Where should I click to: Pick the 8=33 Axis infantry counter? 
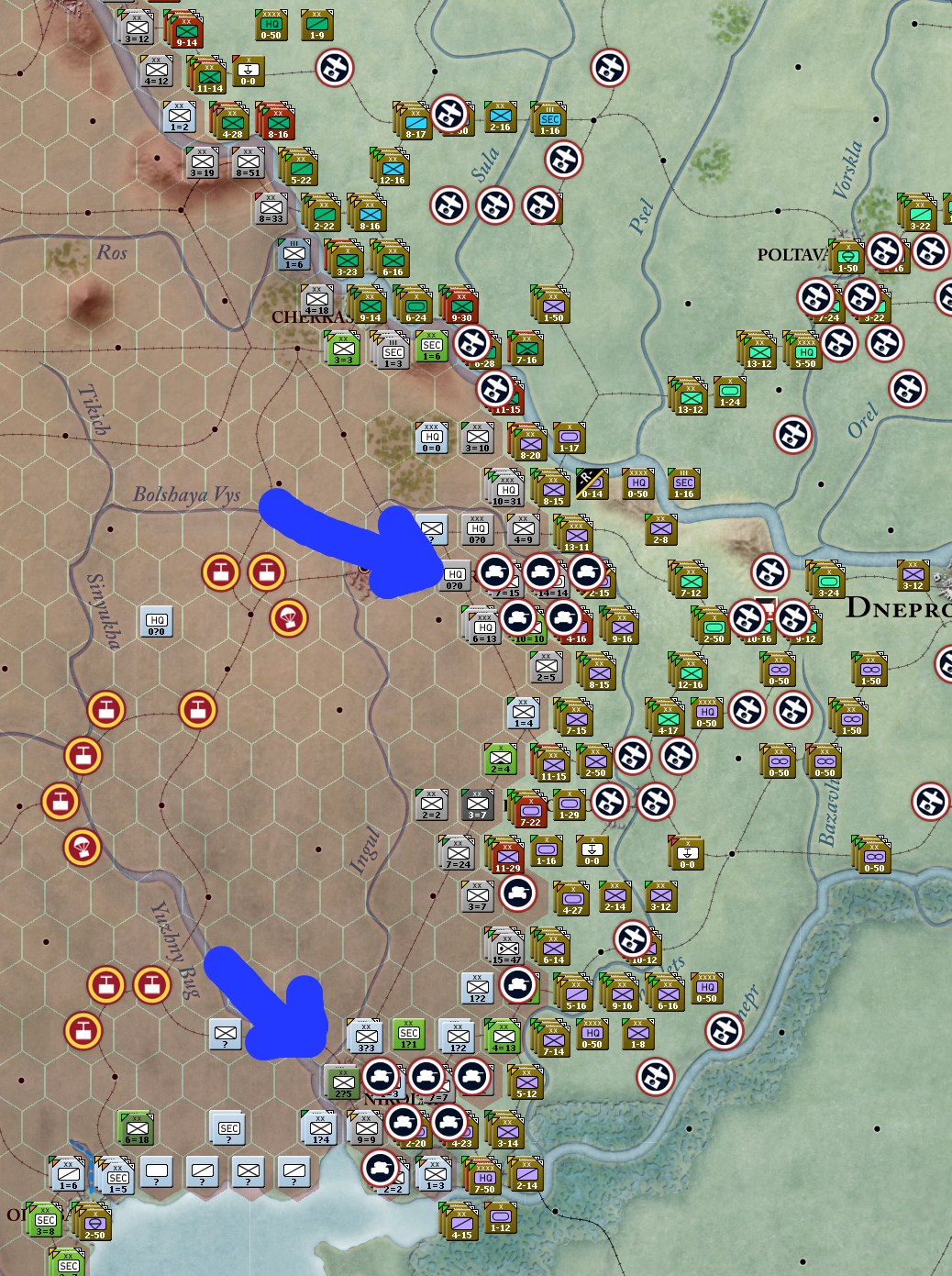271,208
